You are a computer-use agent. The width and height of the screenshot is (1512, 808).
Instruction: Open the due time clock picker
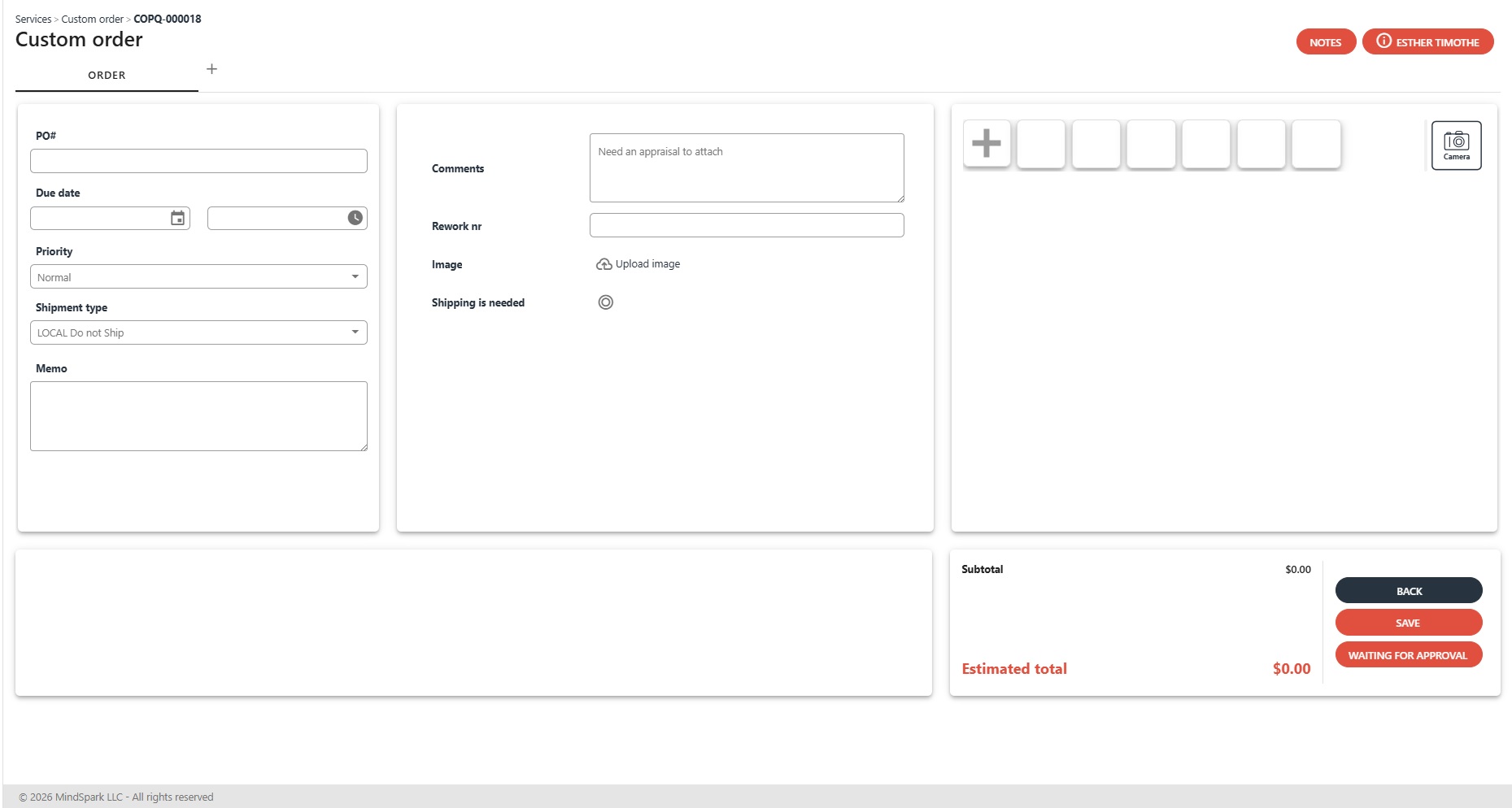click(x=355, y=218)
